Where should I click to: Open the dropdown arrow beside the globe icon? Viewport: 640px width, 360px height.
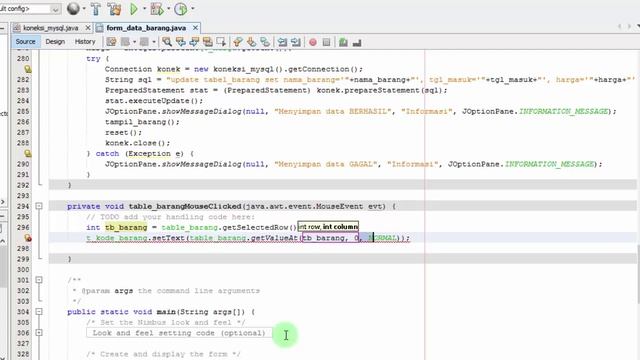click(84, 9)
